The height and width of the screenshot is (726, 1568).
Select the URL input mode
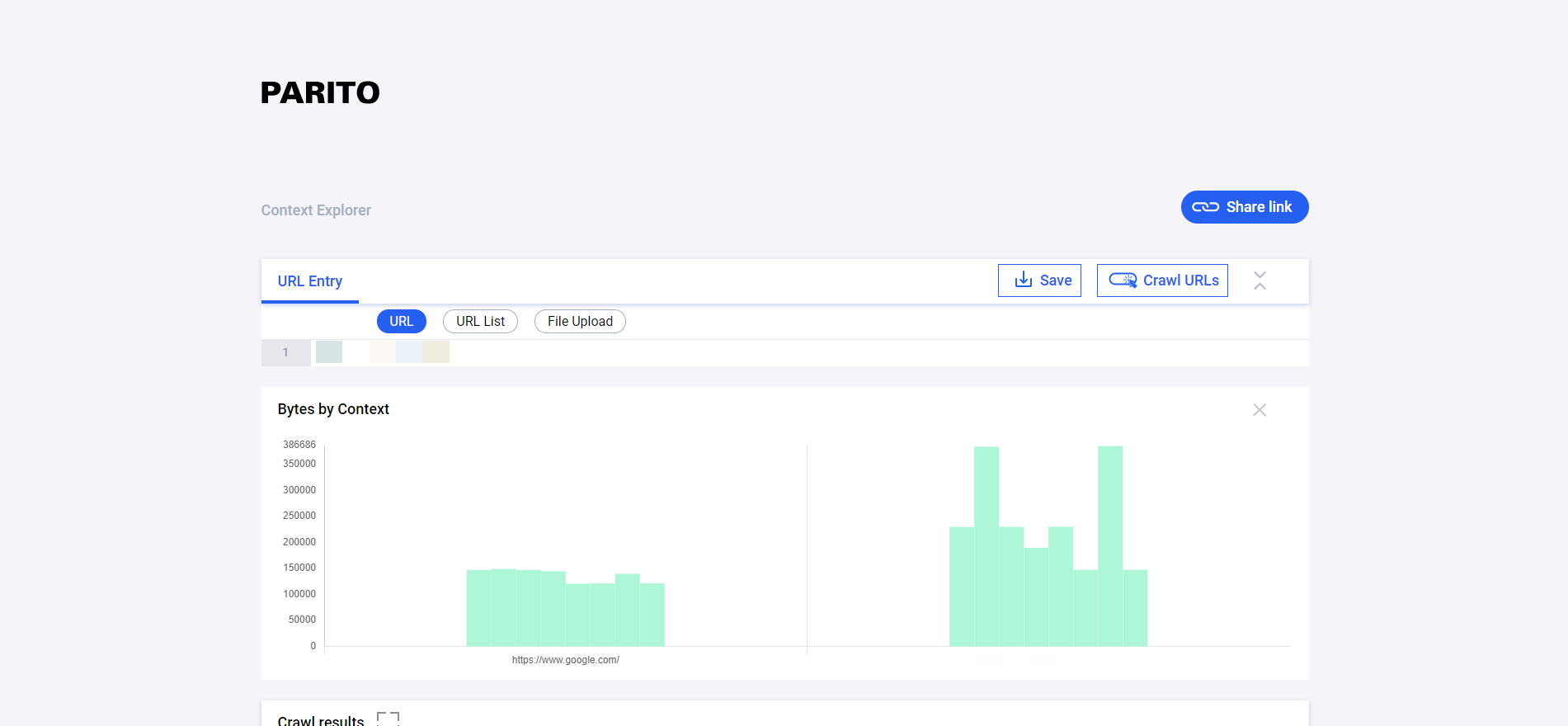pyautogui.click(x=401, y=321)
